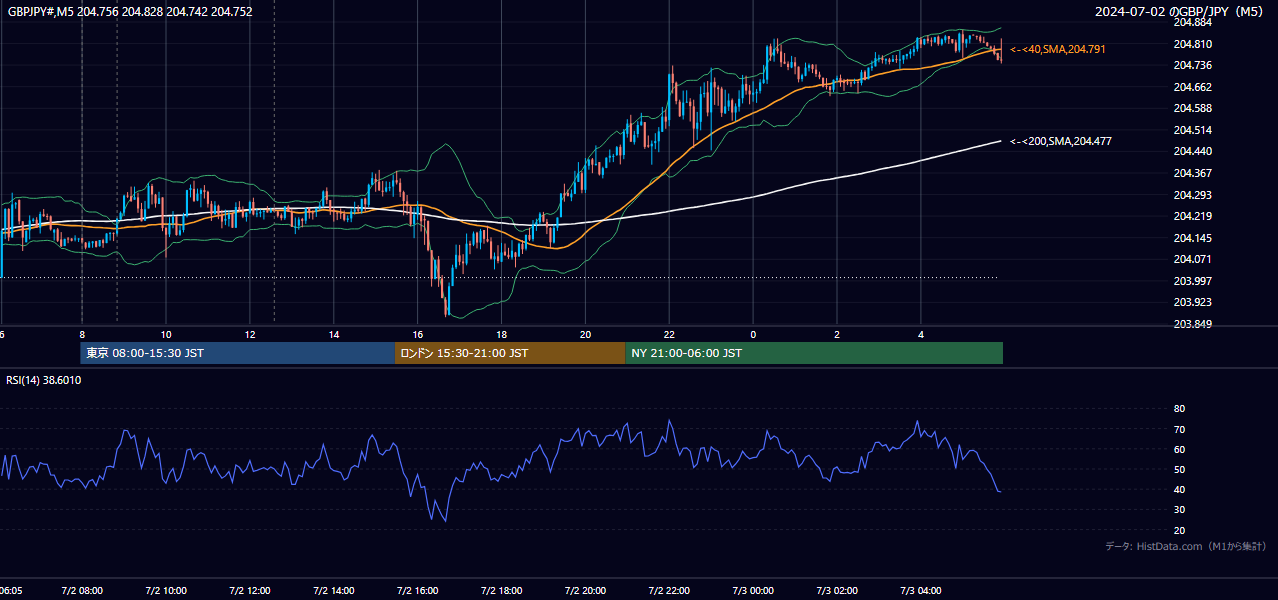Click price axis label 204.293
This screenshot has width=1278, height=600.
pos(1192,195)
